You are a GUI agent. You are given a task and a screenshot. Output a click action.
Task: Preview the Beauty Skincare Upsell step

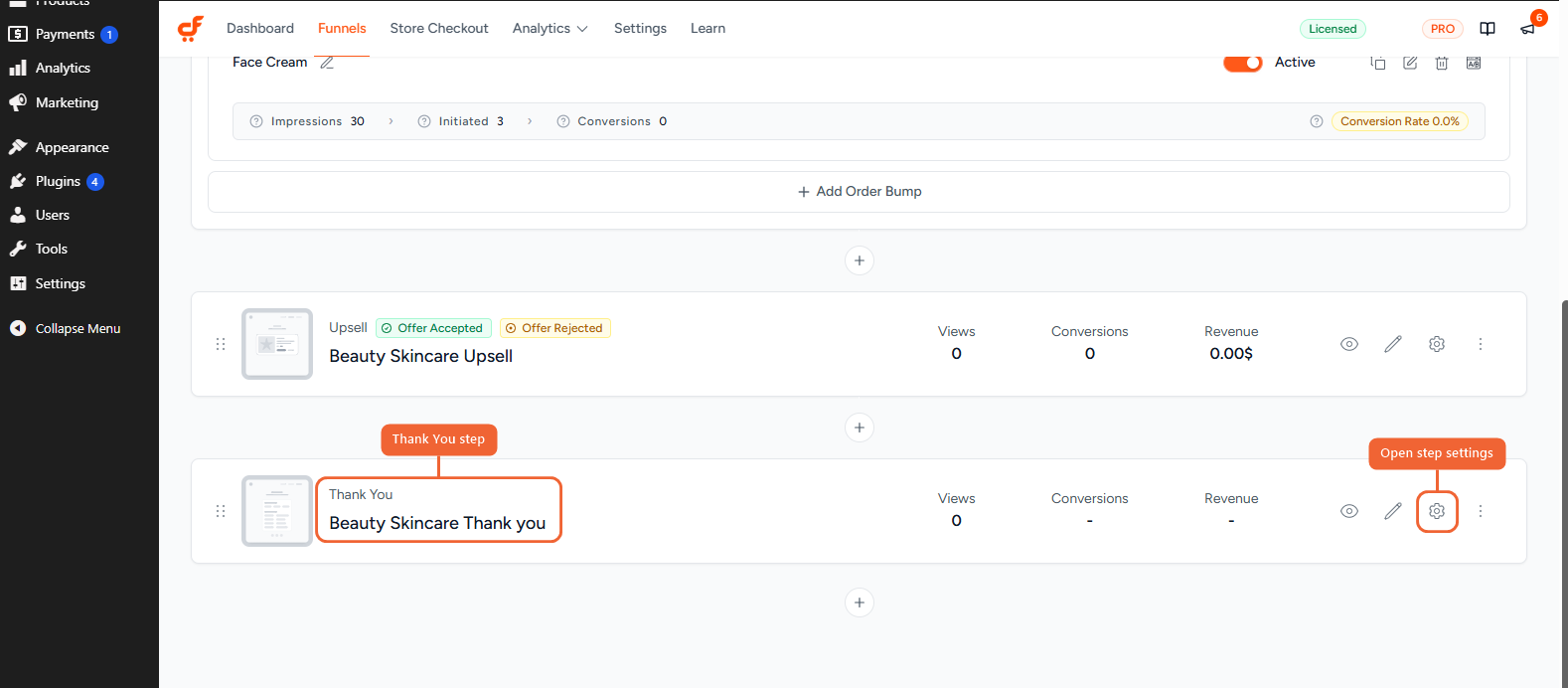[x=1349, y=344]
